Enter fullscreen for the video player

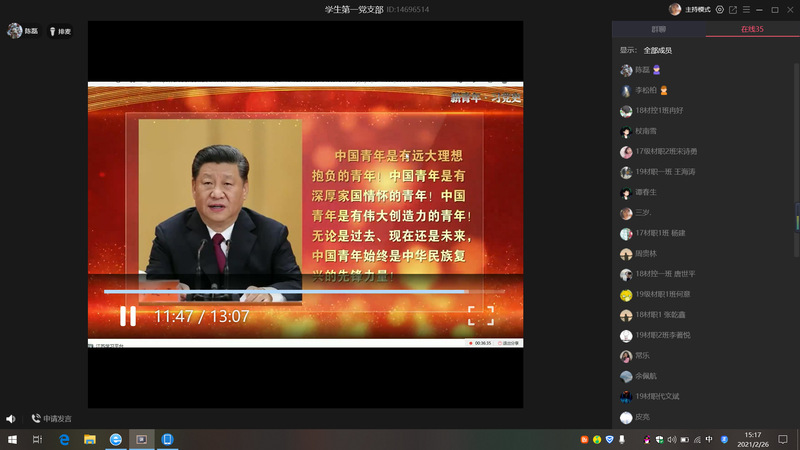(481, 316)
